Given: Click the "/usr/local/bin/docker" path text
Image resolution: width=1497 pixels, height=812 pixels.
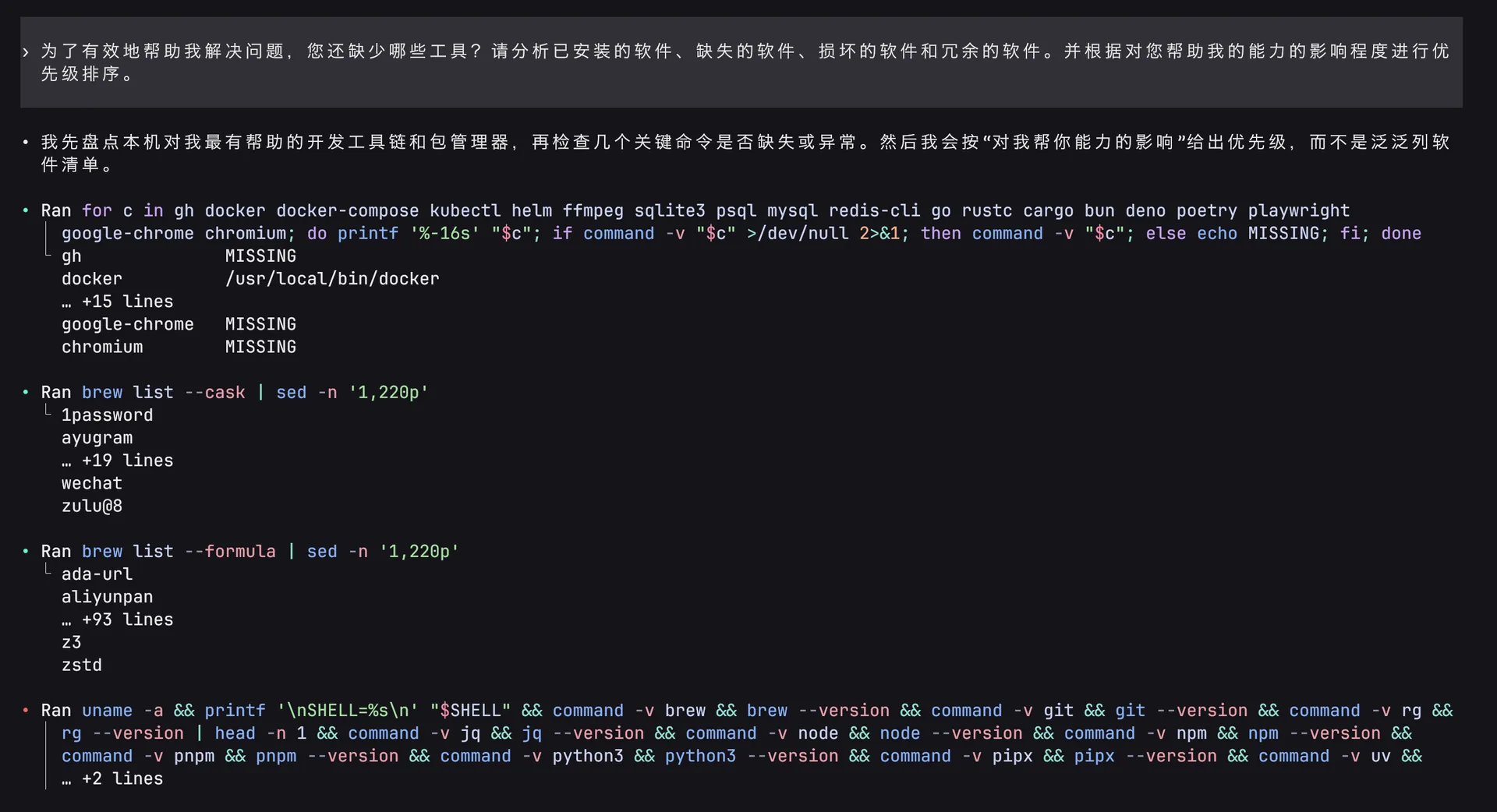Looking at the screenshot, I should (x=332, y=278).
